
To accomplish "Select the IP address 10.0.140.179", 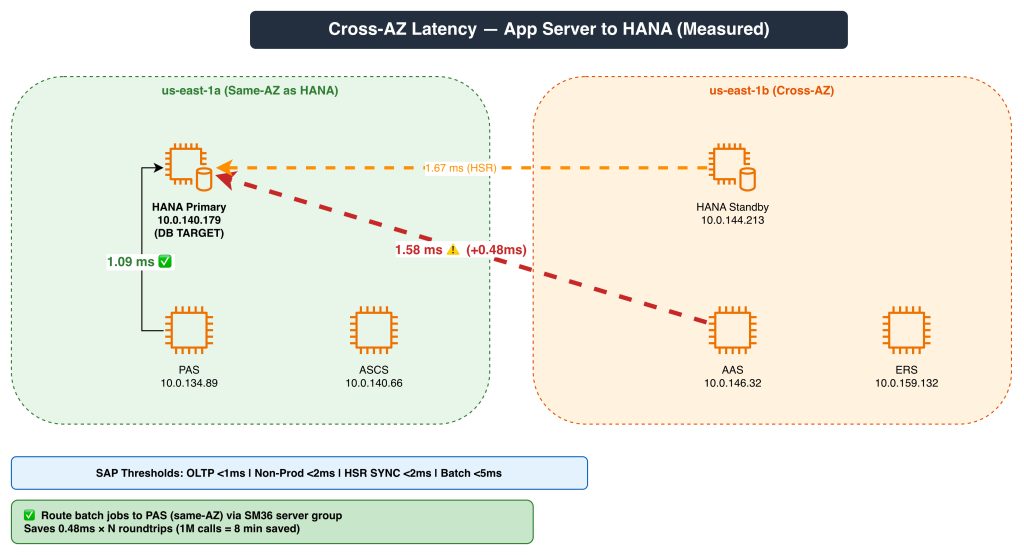I will pyautogui.click(x=189, y=220).
